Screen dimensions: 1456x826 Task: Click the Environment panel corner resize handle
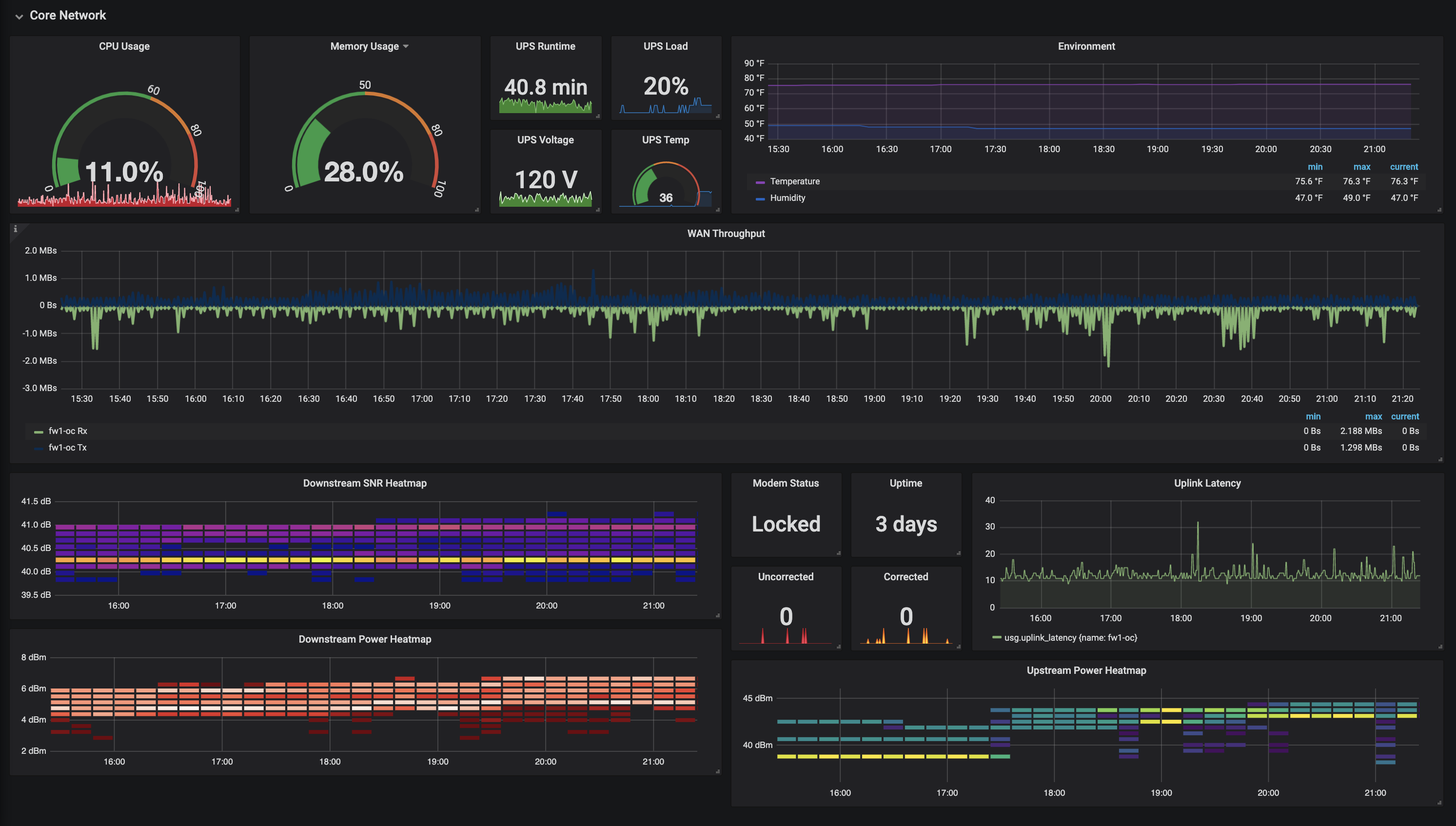pyautogui.click(x=1439, y=210)
